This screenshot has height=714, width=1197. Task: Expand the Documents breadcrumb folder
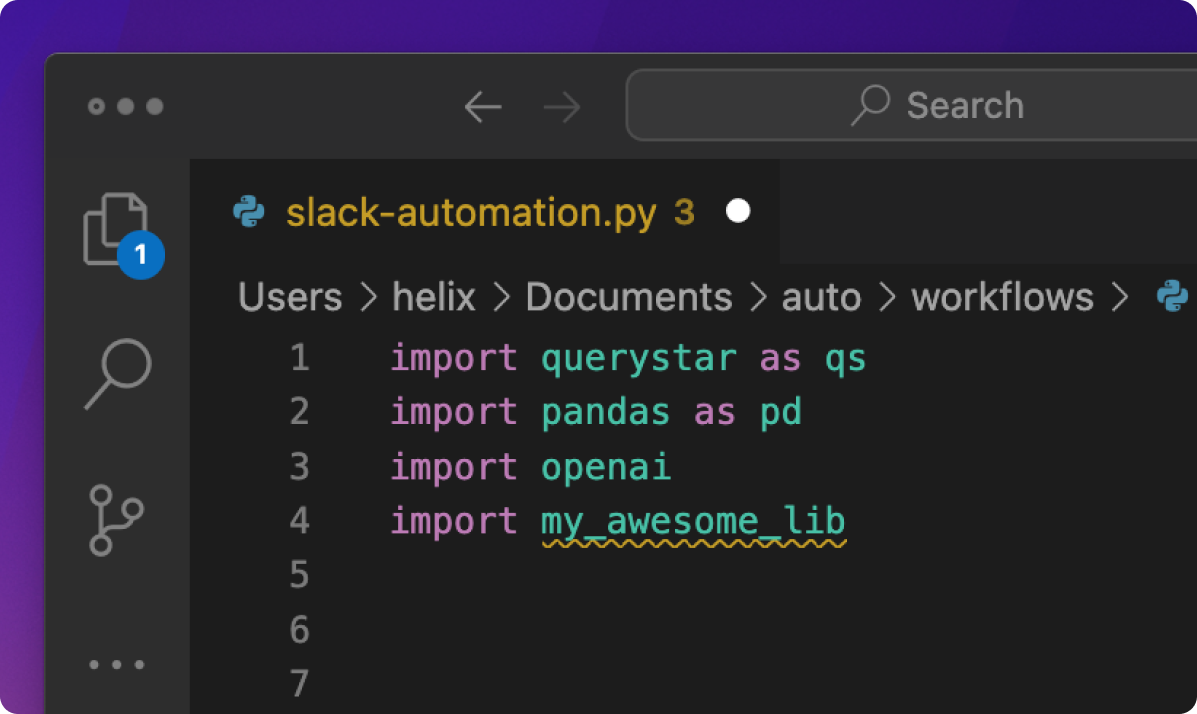pyautogui.click(x=629, y=297)
